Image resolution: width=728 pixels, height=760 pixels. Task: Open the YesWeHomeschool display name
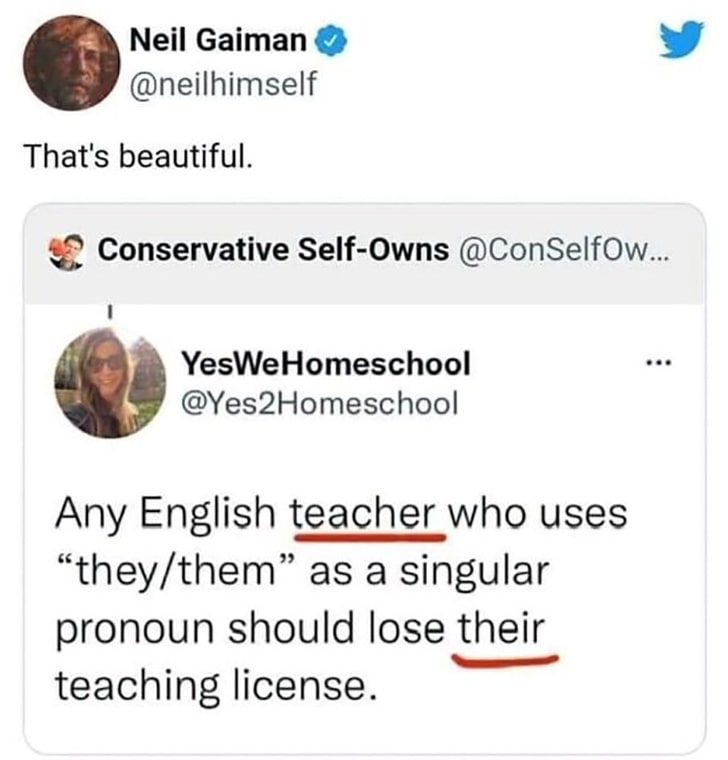pos(326,363)
